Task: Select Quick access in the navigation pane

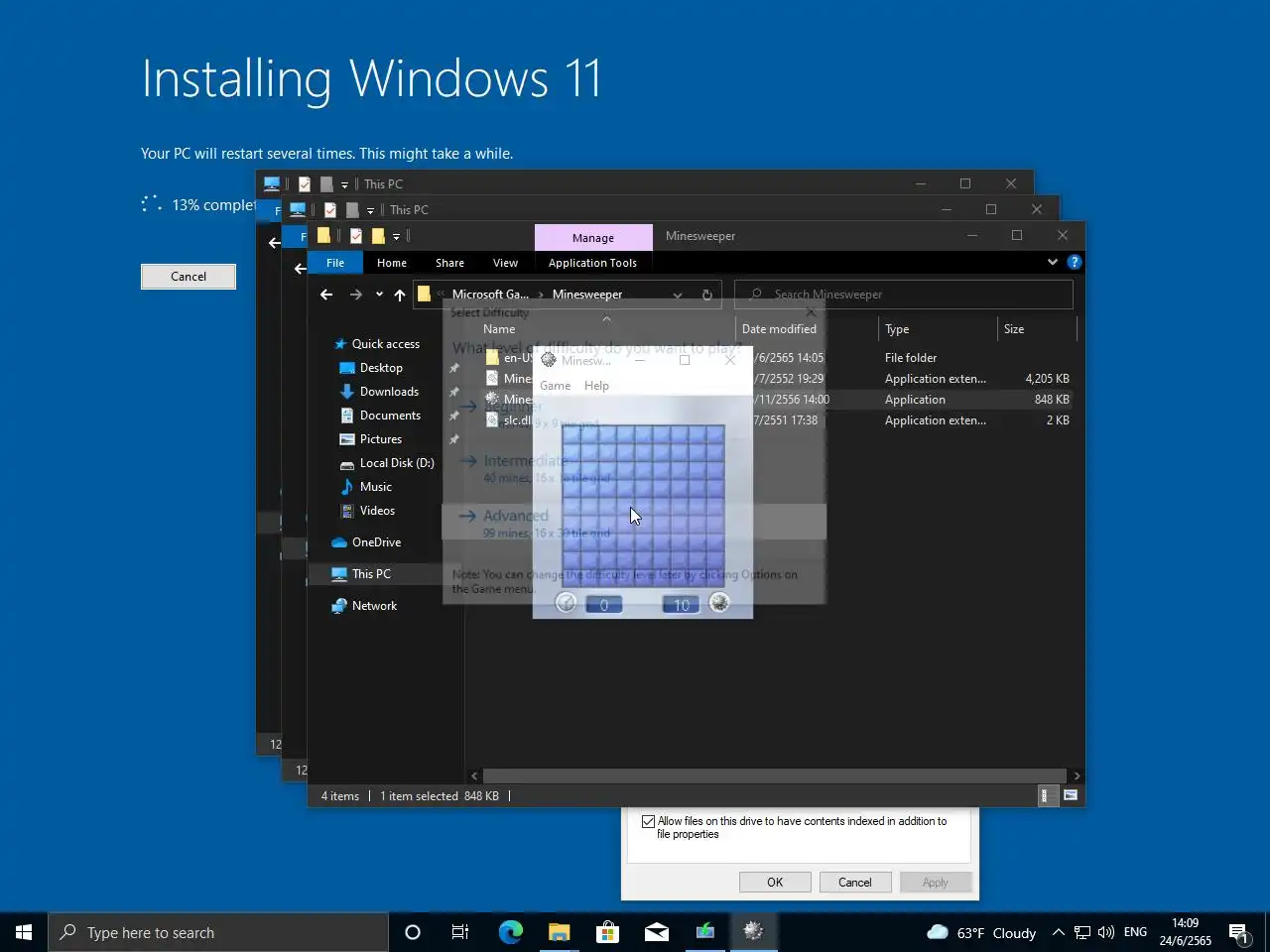Action: pyautogui.click(x=385, y=344)
